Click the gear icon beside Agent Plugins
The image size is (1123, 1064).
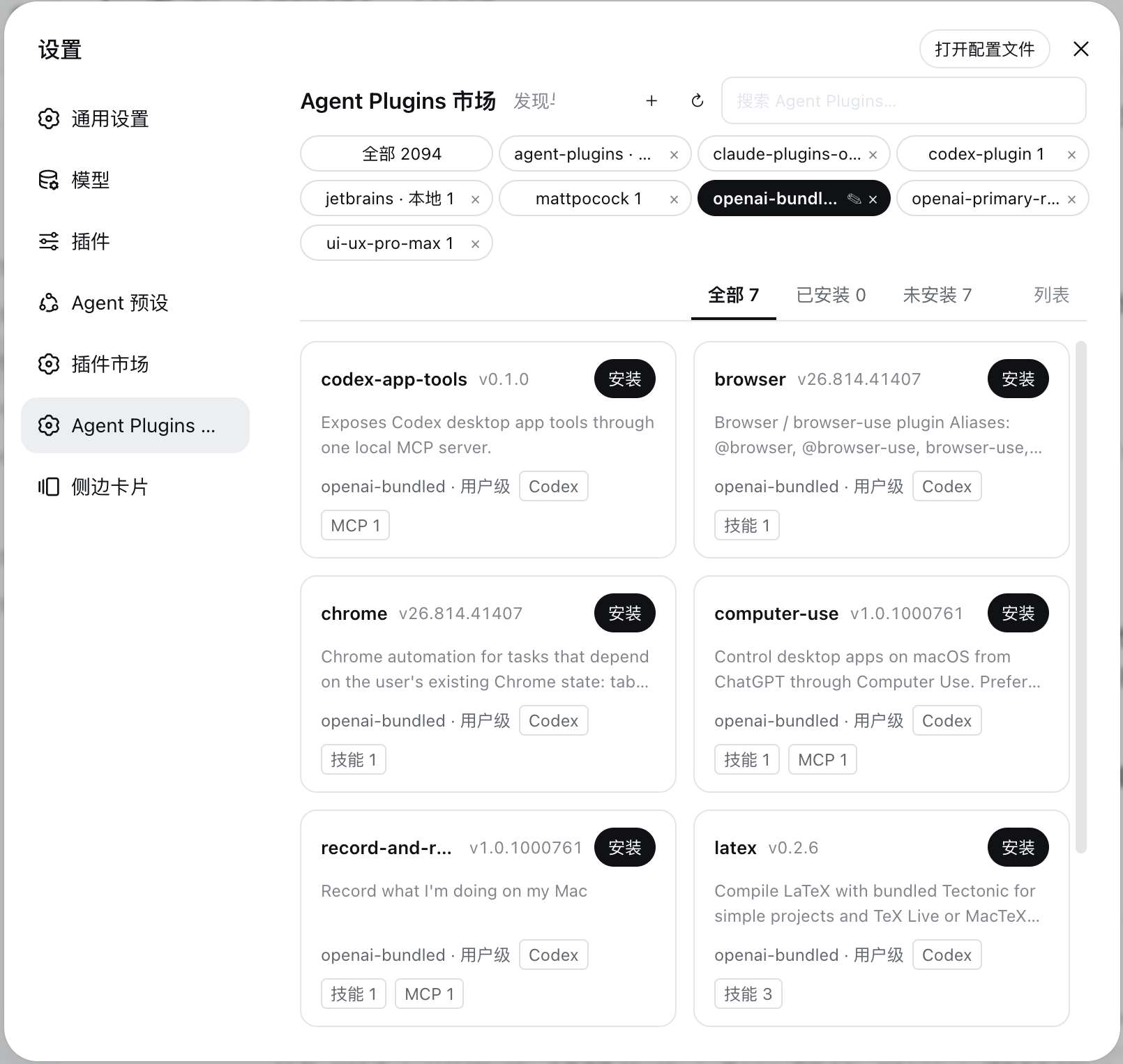(x=49, y=425)
